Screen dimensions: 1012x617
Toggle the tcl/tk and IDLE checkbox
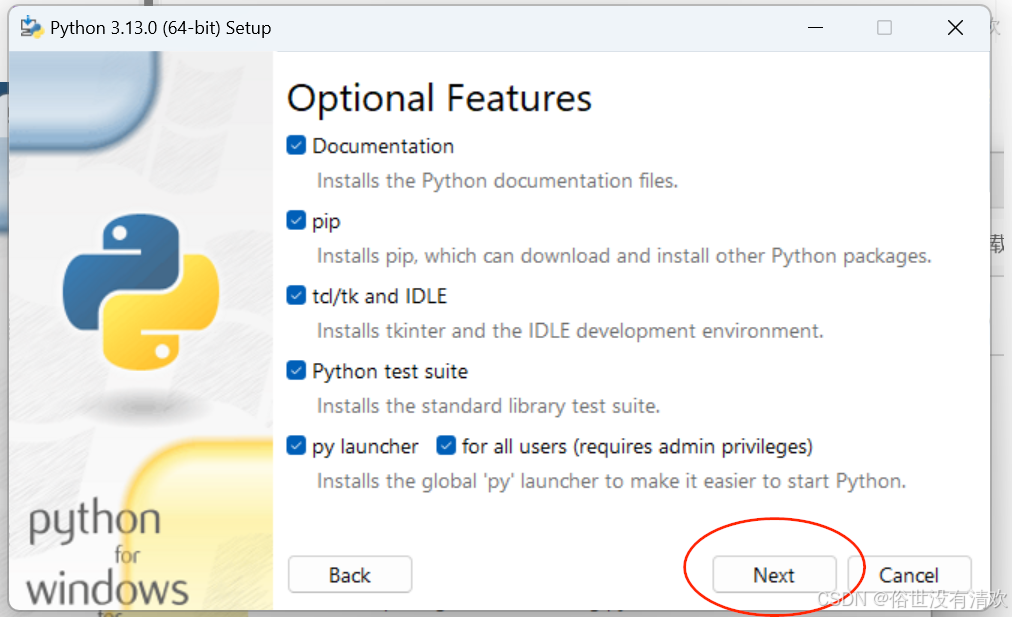click(x=296, y=296)
